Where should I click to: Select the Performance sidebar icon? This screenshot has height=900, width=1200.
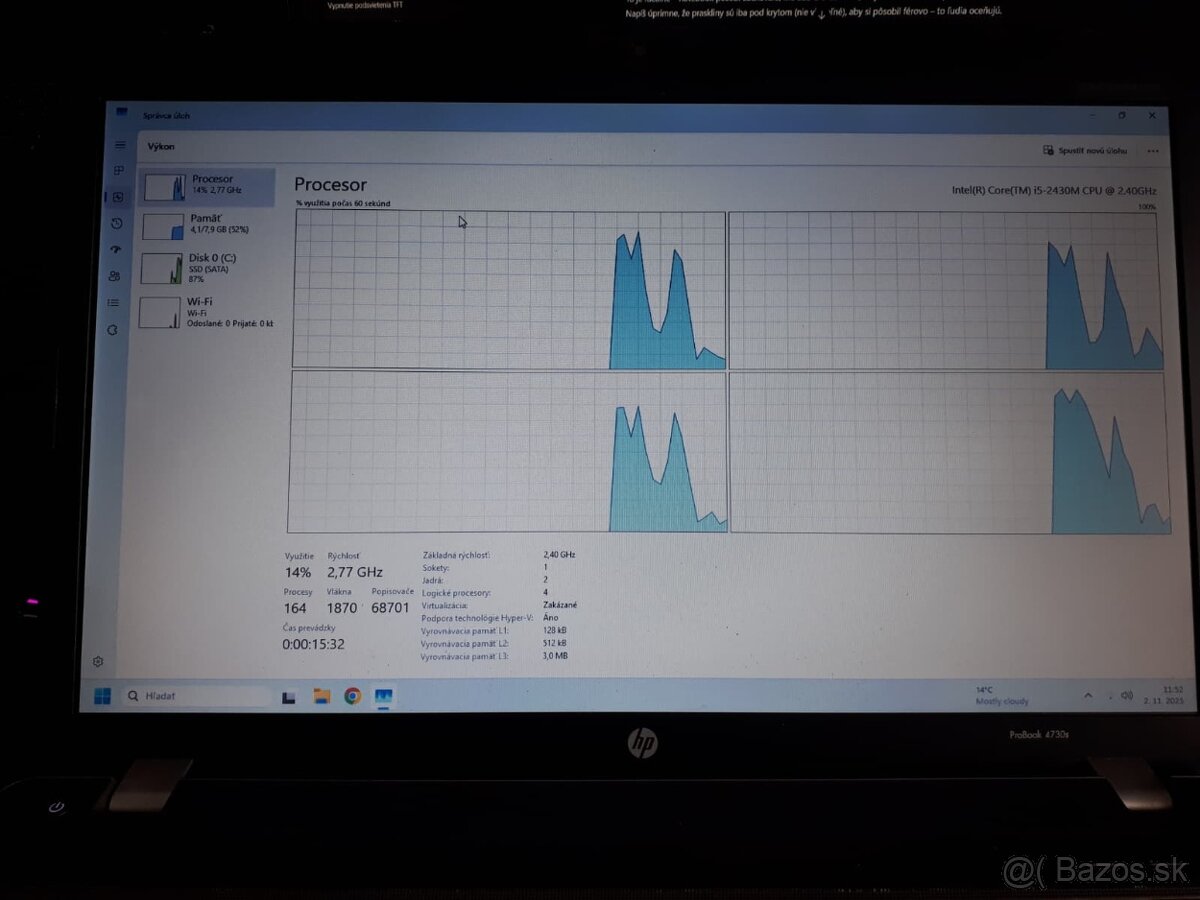coord(119,196)
